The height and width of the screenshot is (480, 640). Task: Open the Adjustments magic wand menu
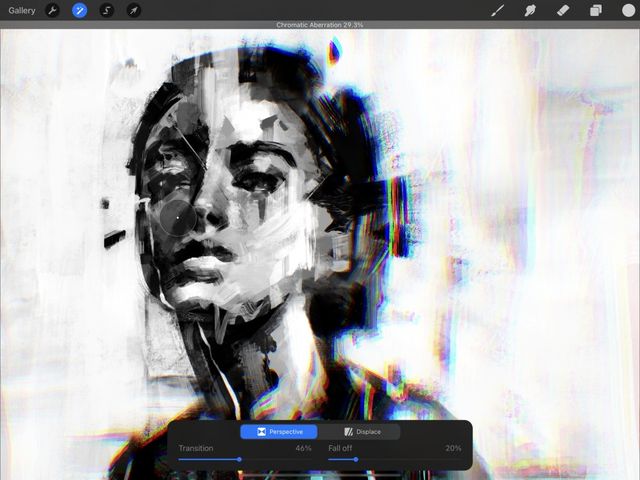coord(80,11)
